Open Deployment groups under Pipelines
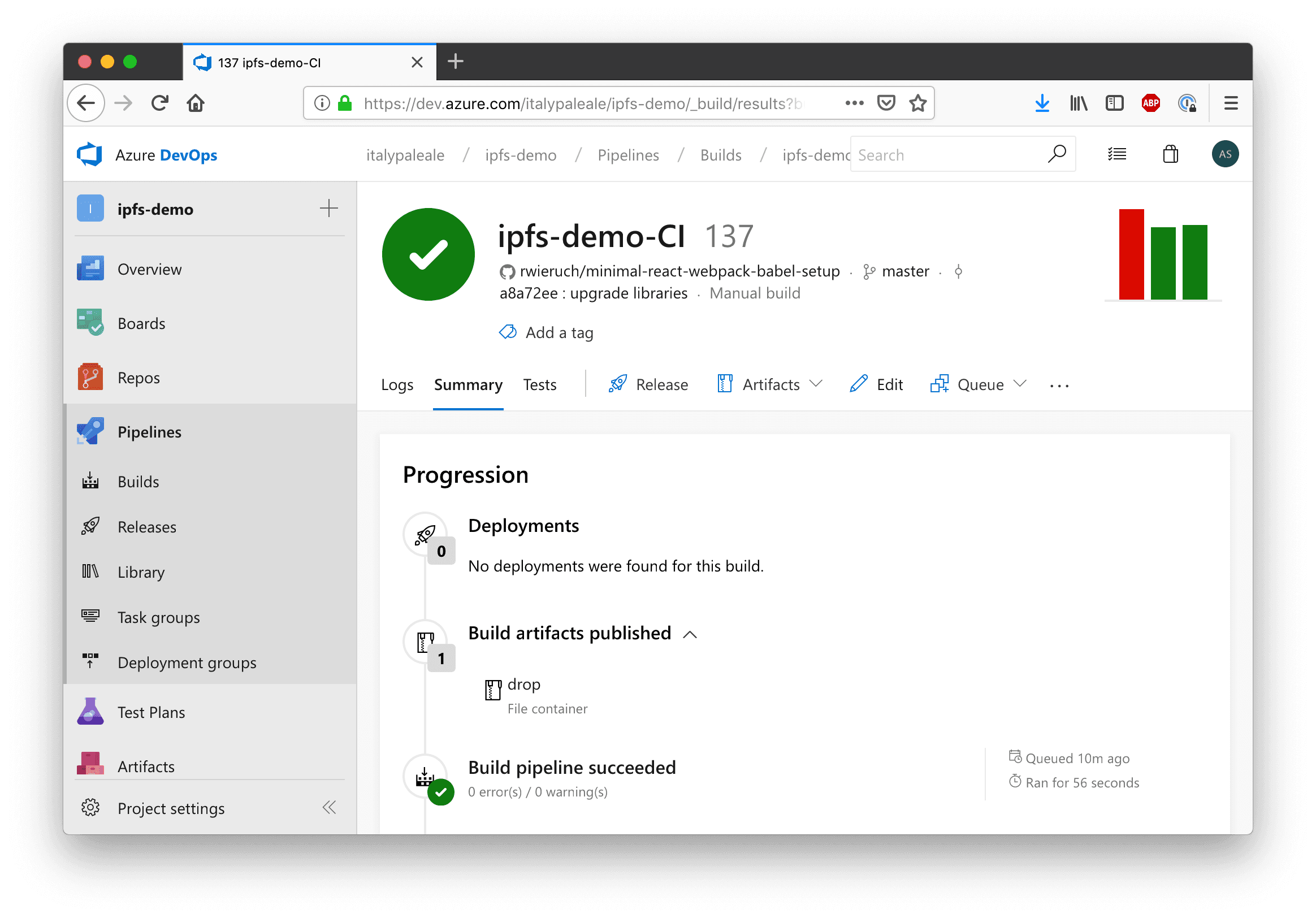Screen dimensions: 1316x918 point(210,662)
